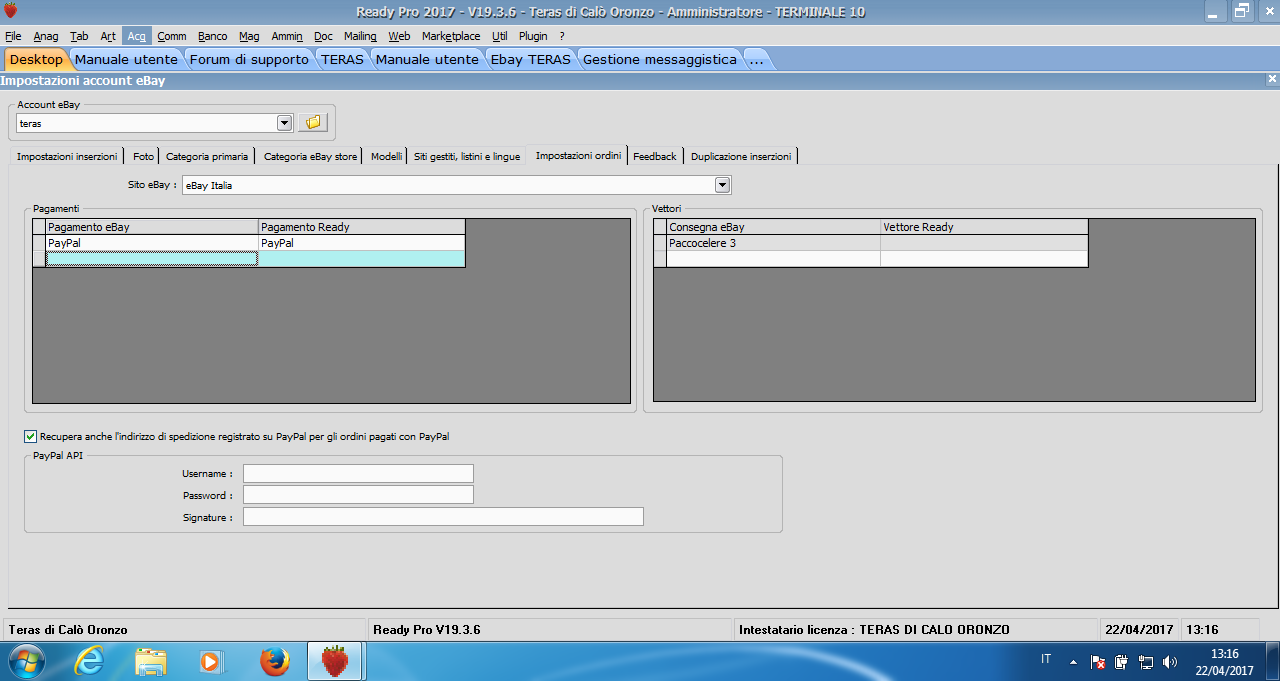
Task: Select PayPal cell under Pagamento eBay
Action: [x=152, y=243]
